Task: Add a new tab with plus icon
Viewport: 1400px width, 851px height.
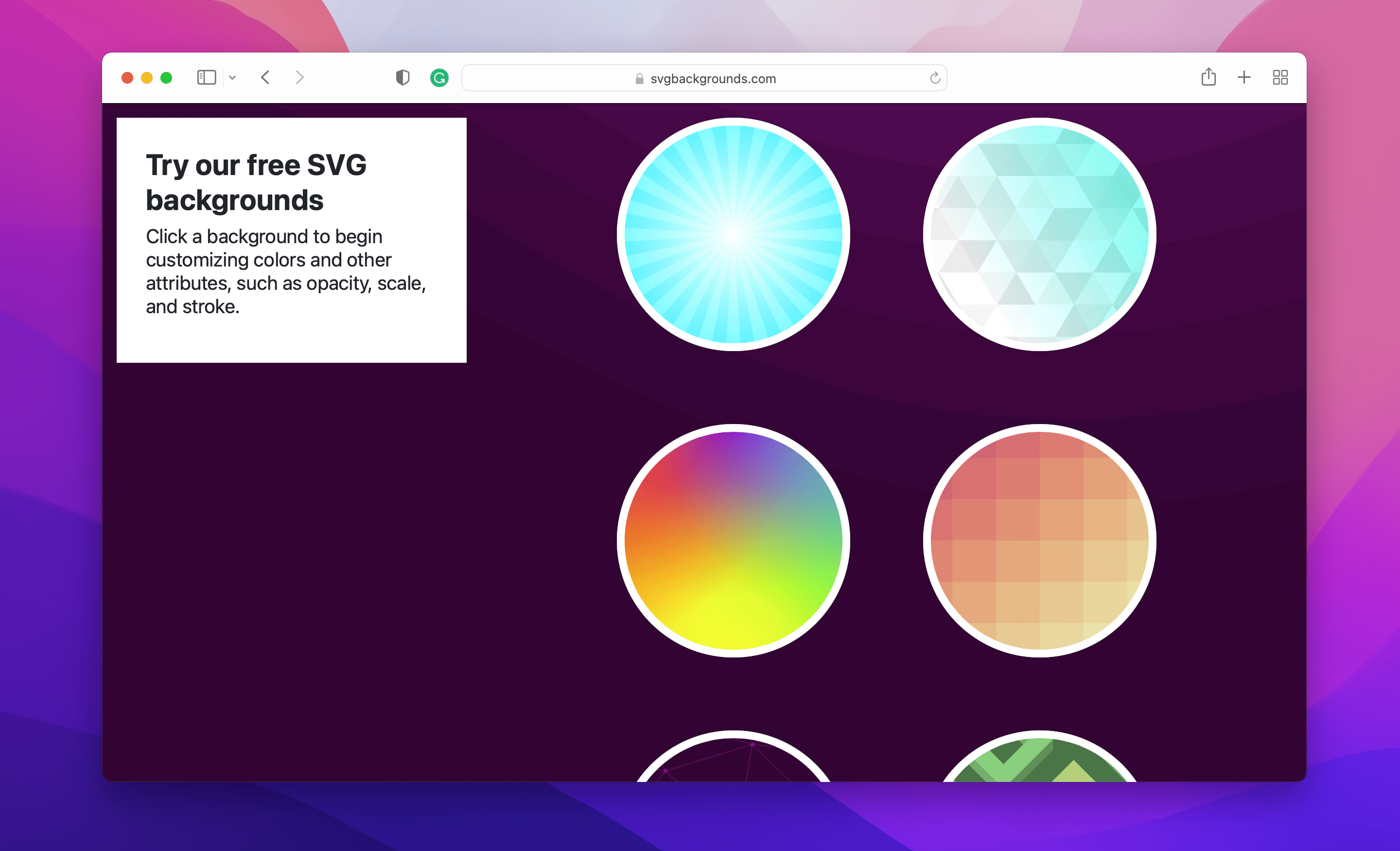Action: [1244, 77]
